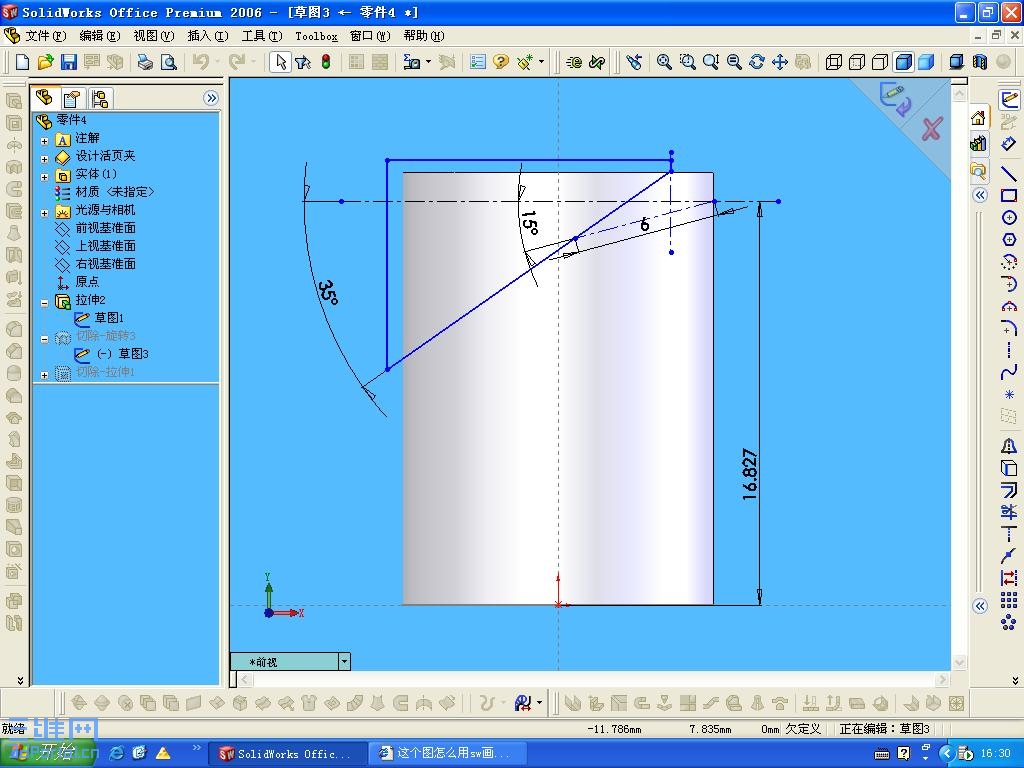The image size is (1024, 768).
Task: Open the PropertyManager tab
Action: pyautogui.click(x=71, y=99)
